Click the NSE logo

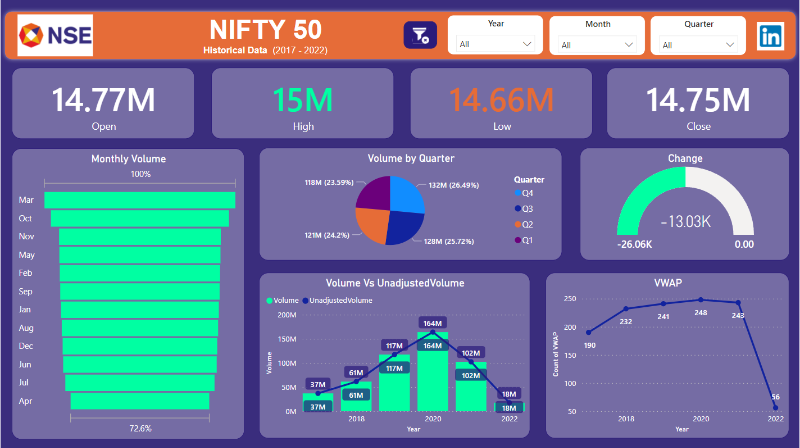[56, 35]
